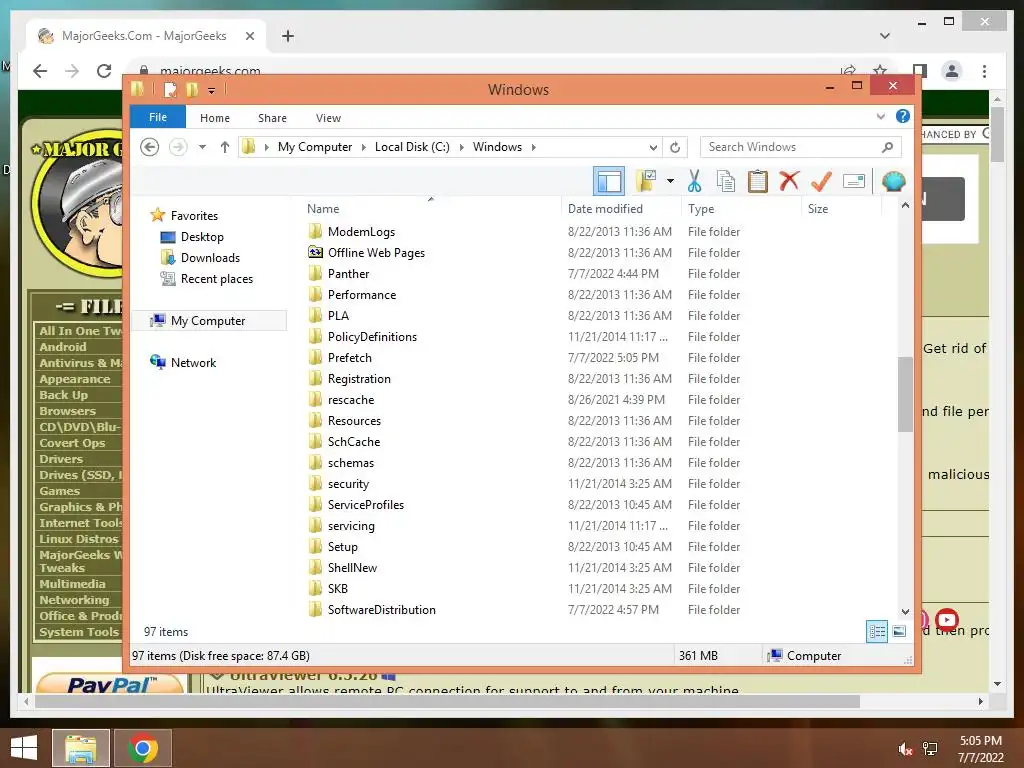The height and width of the screenshot is (768, 1024).
Task: Select the Offline Web Pages folder
Action: click(x=376, y=253)
